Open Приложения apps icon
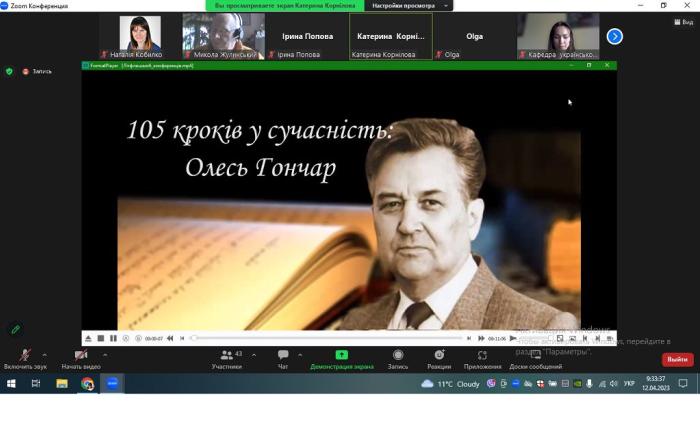The image size is (700, 442). (x=483, y=355)
